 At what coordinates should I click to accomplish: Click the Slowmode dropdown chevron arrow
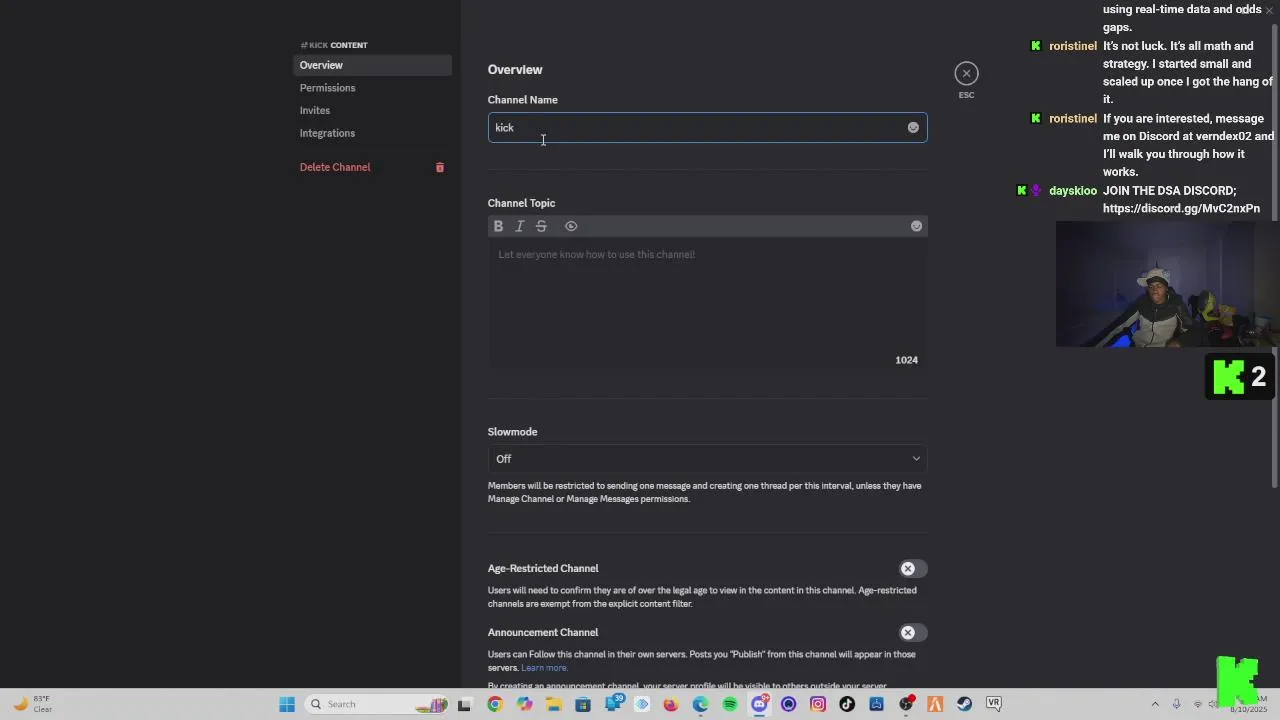[916, 459]
